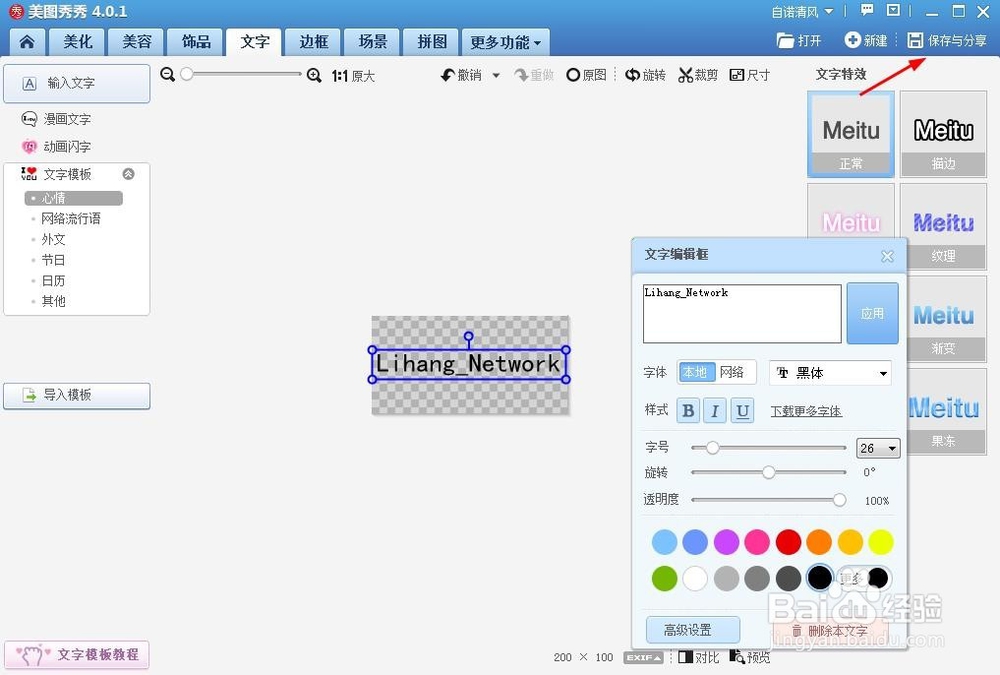Click the 输入文字 button

[77, 83]
